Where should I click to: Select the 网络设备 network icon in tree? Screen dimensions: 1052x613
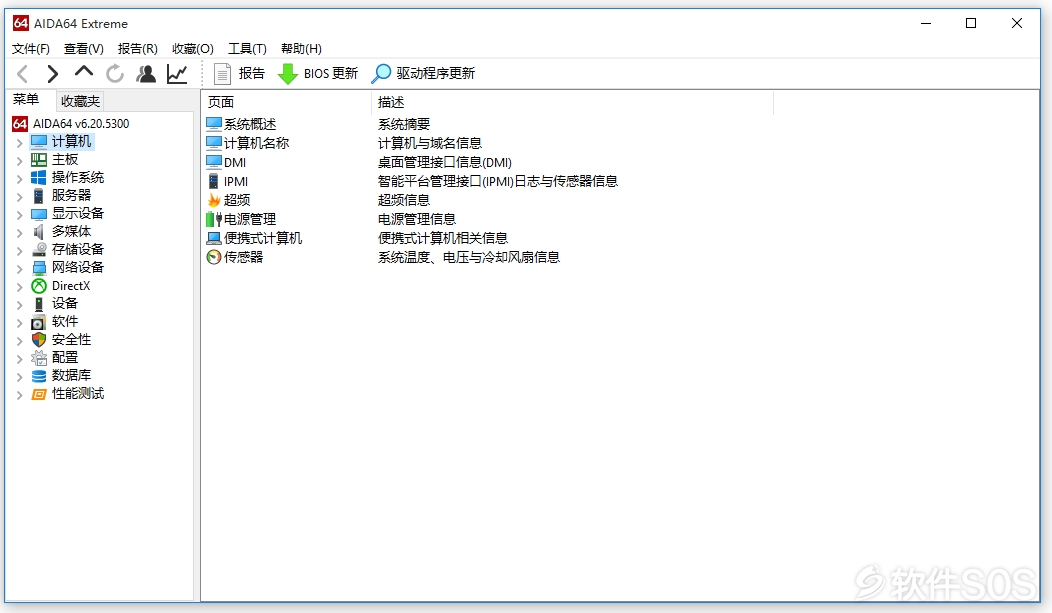point(39,268)
